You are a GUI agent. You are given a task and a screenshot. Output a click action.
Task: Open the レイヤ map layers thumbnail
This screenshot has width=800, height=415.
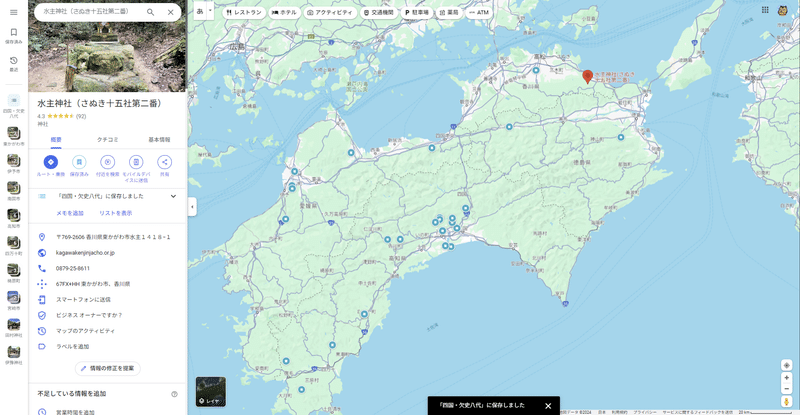pos(211,392)
